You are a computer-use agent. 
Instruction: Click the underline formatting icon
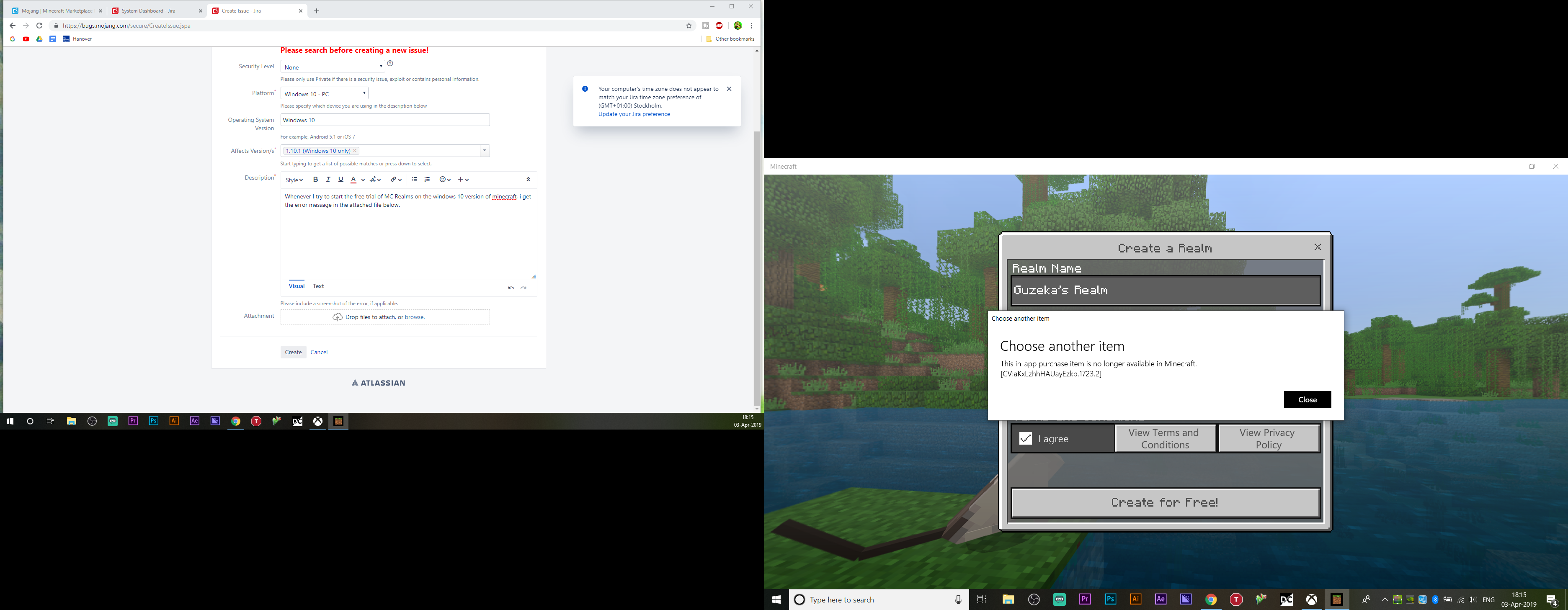(341, 180)
